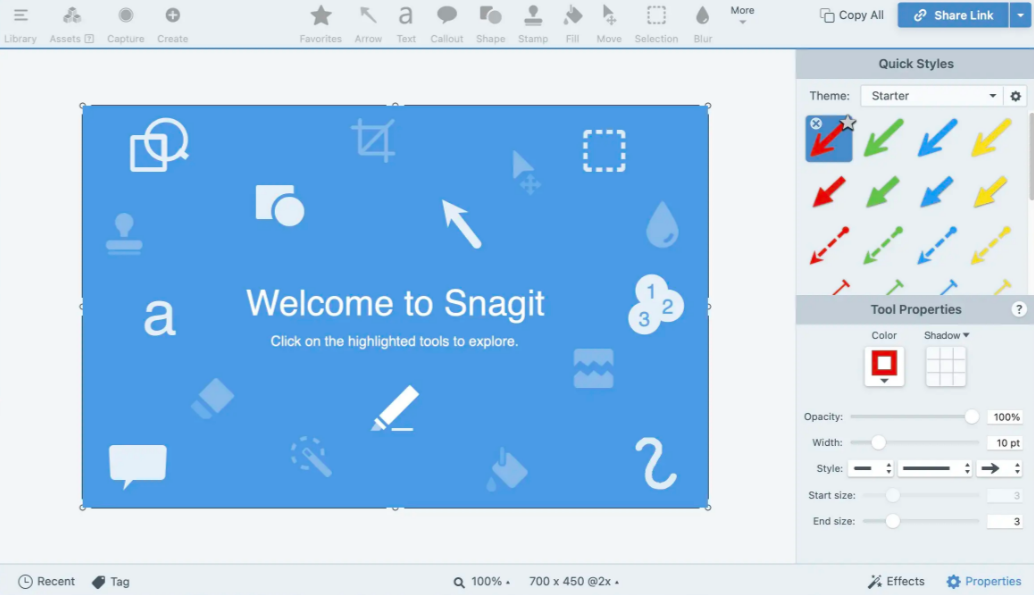The image size is (1034, 595).
Task: Choose yellow dashed arrow style
Action: (991, 245)
